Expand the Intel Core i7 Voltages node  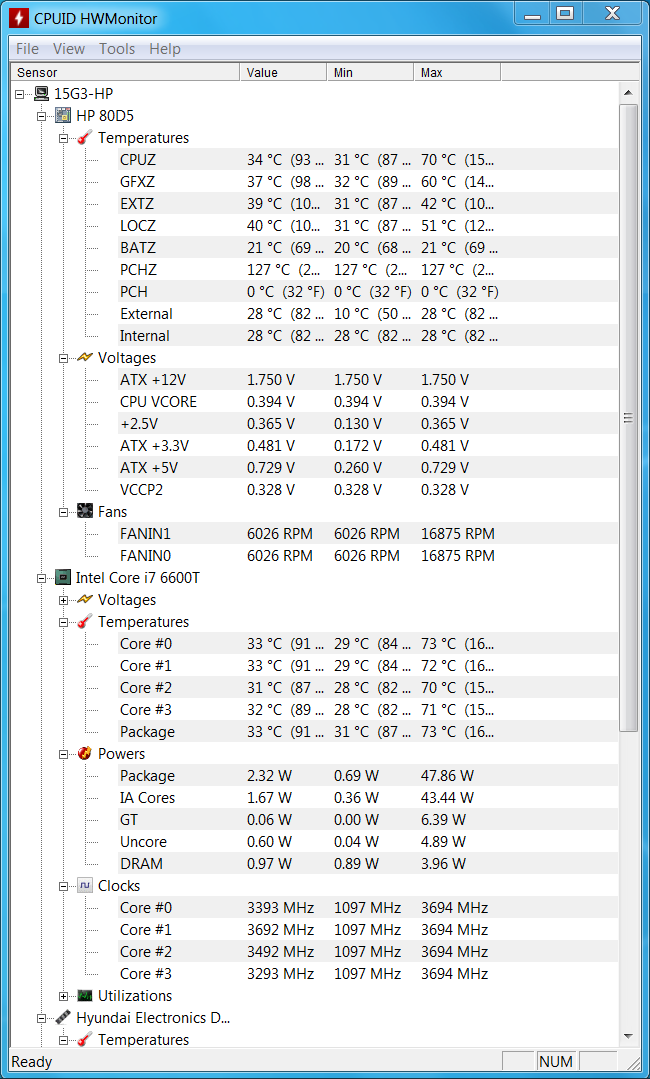coord(63,600)
